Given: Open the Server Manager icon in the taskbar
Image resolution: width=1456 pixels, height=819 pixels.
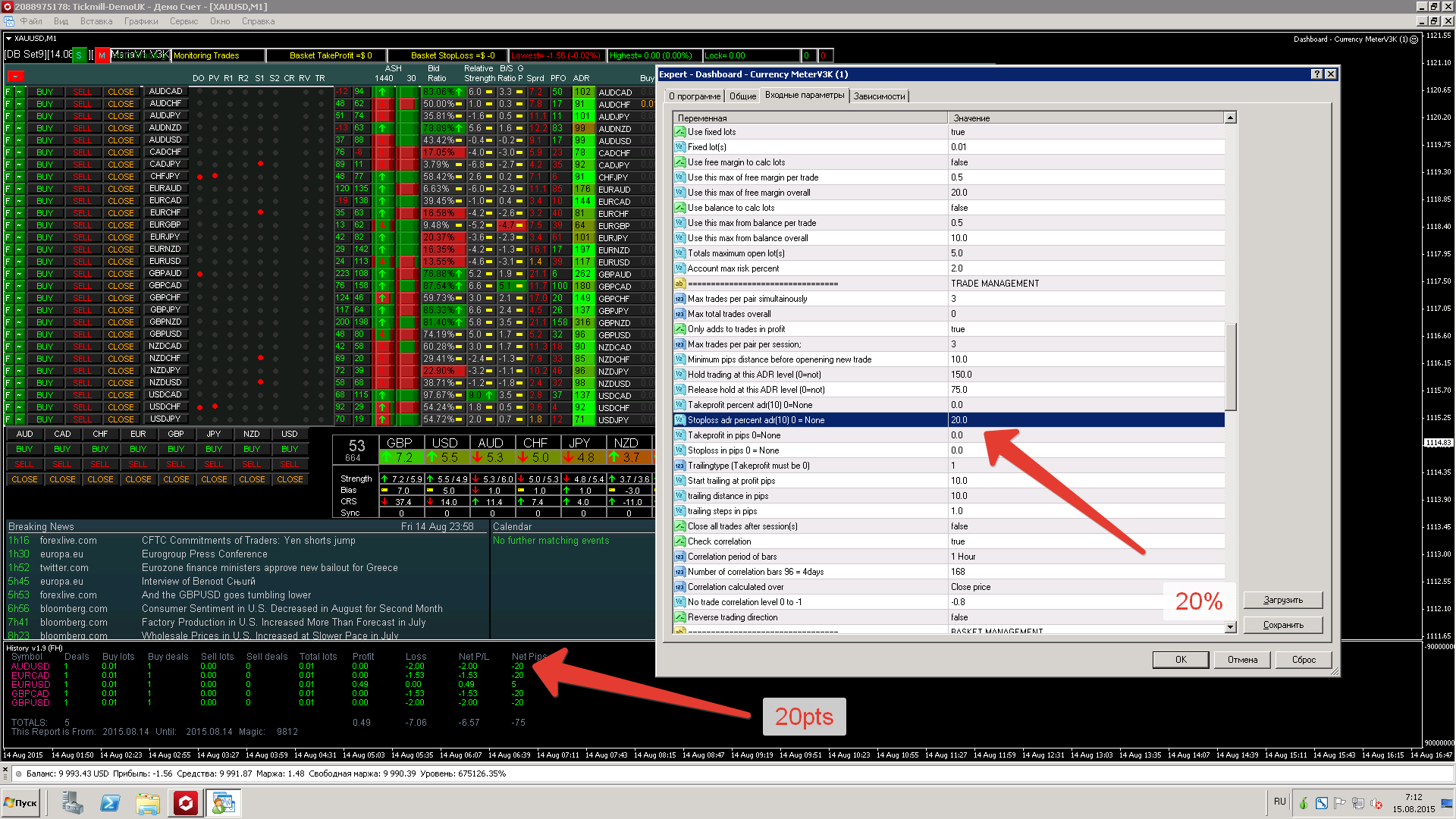Looking at the screenshot, I should (x=73, y=803).
